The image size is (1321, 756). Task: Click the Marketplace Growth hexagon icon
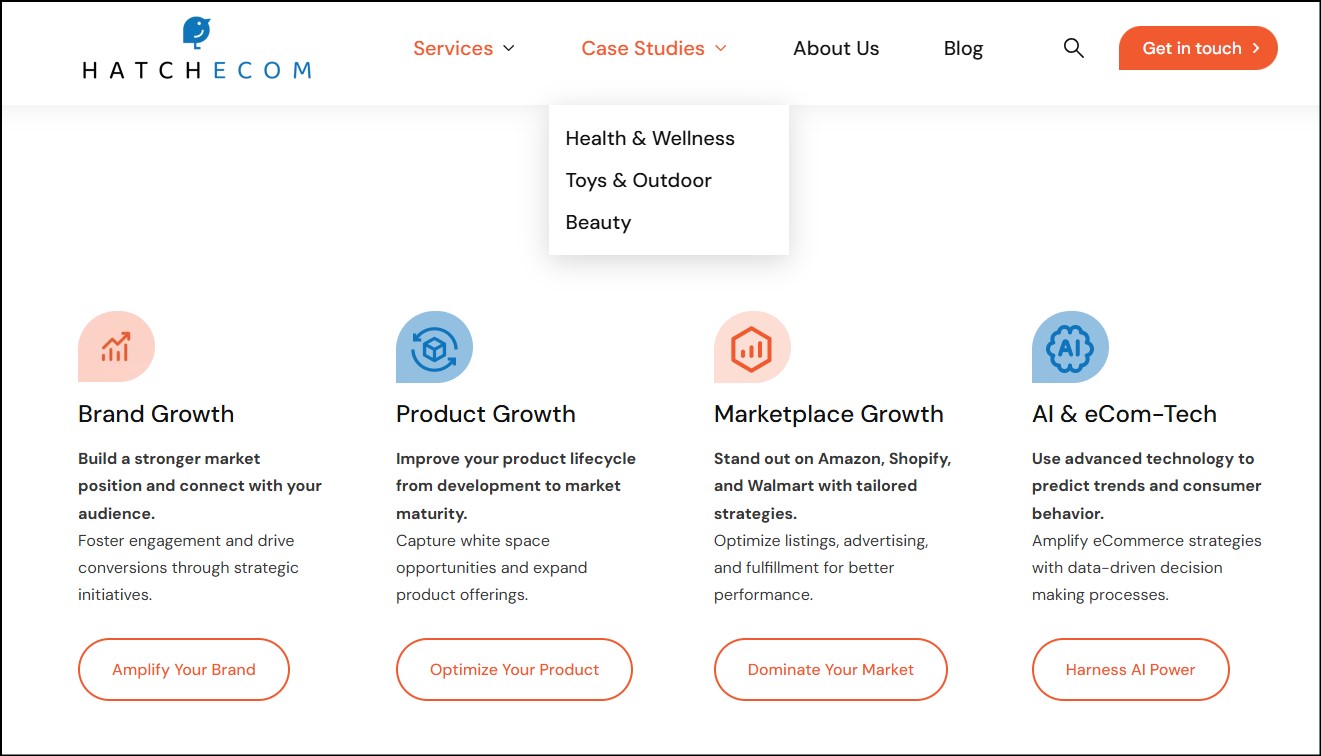pos(752,347)
